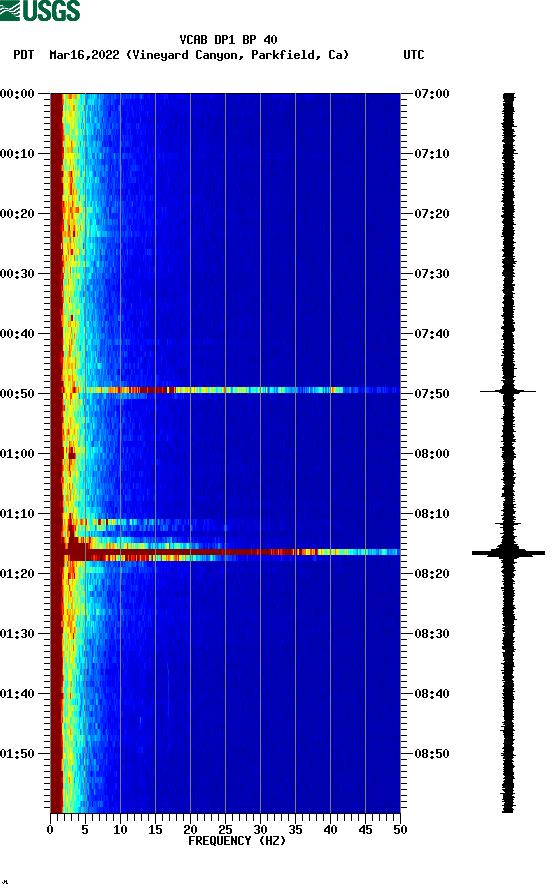This screenshot has height=893, width=552.
Task: Click the 10 Hz frequency tick label
Action: 120,830
